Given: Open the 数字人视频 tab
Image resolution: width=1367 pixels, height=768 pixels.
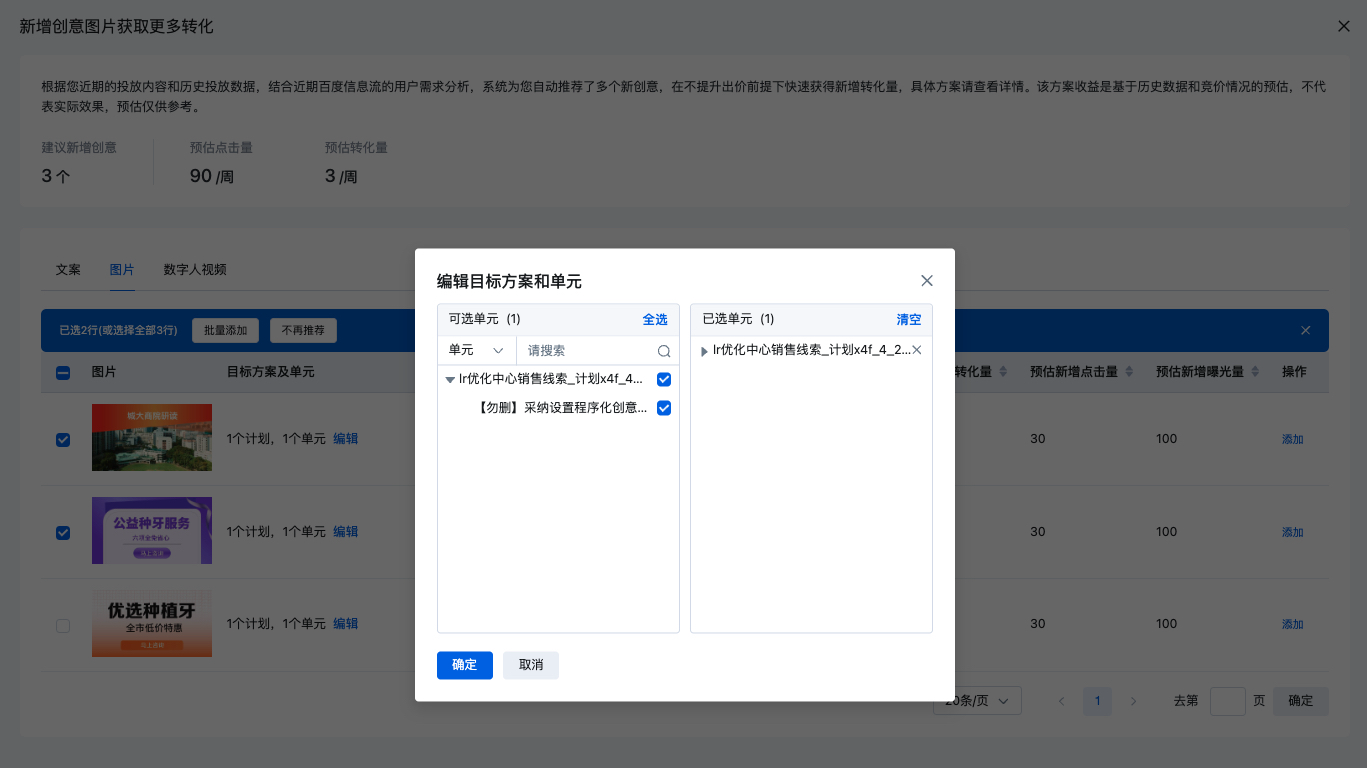Looking at the screenshot, I should click(x=195, y=270).
